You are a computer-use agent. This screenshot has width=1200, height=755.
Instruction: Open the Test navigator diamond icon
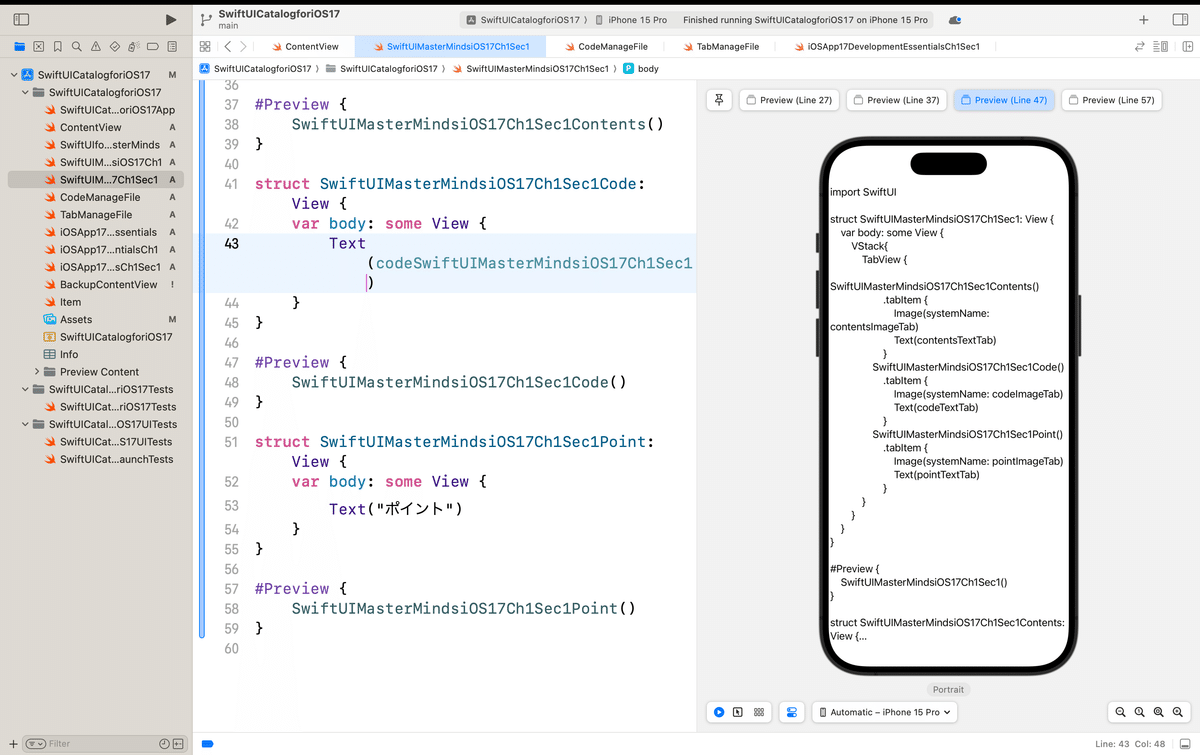115,46
